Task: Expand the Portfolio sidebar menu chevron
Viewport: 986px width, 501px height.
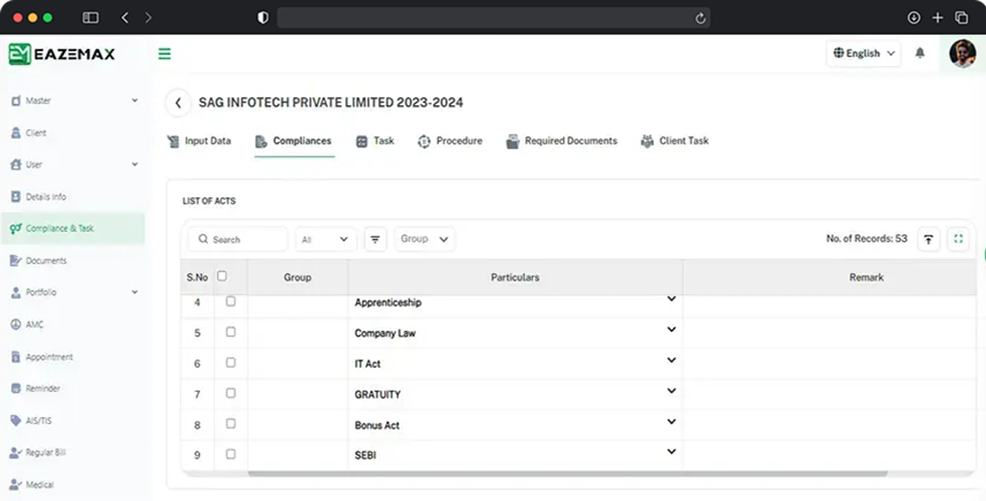Action: 135,292
